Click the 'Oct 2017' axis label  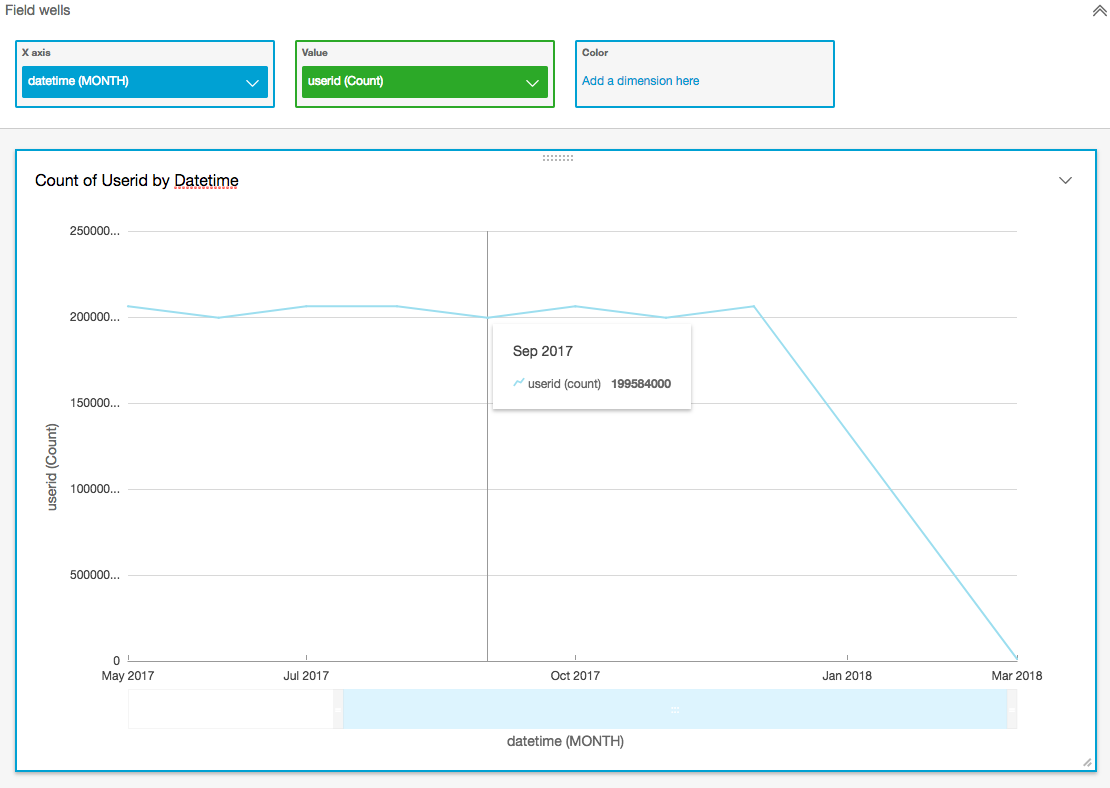[575, 675]
